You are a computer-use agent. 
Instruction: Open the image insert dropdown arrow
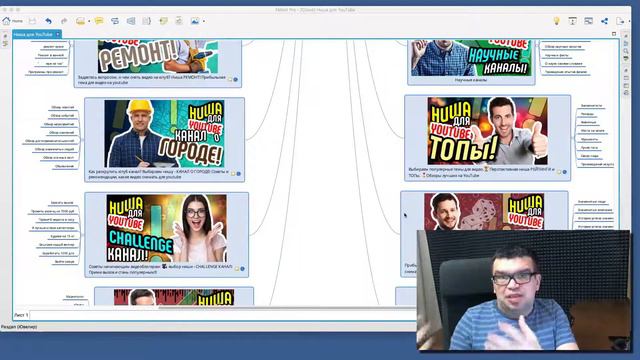tap(204, 21)
